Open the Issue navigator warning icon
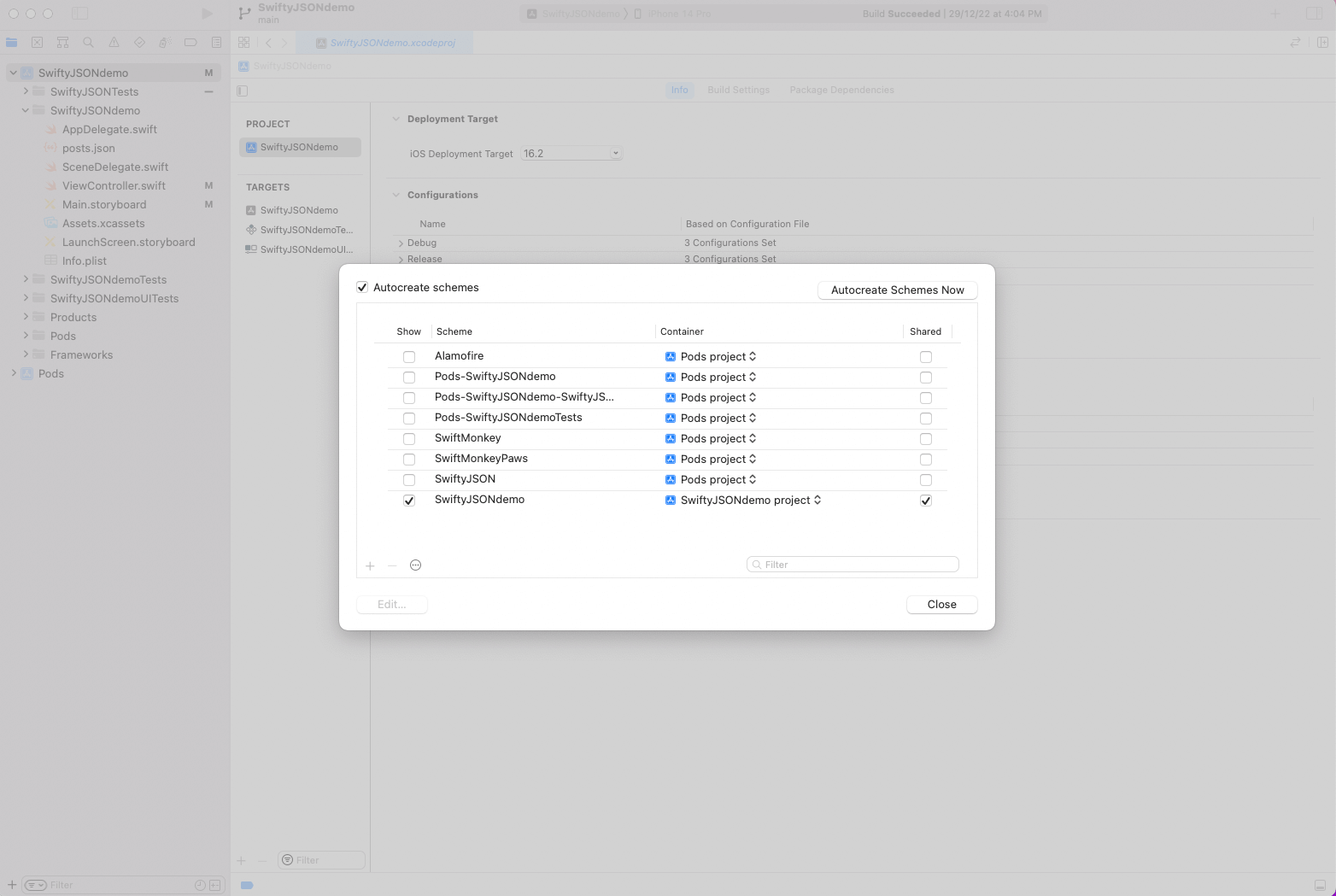This screenshot has height=896, width=1336. (x=114, y=43)
